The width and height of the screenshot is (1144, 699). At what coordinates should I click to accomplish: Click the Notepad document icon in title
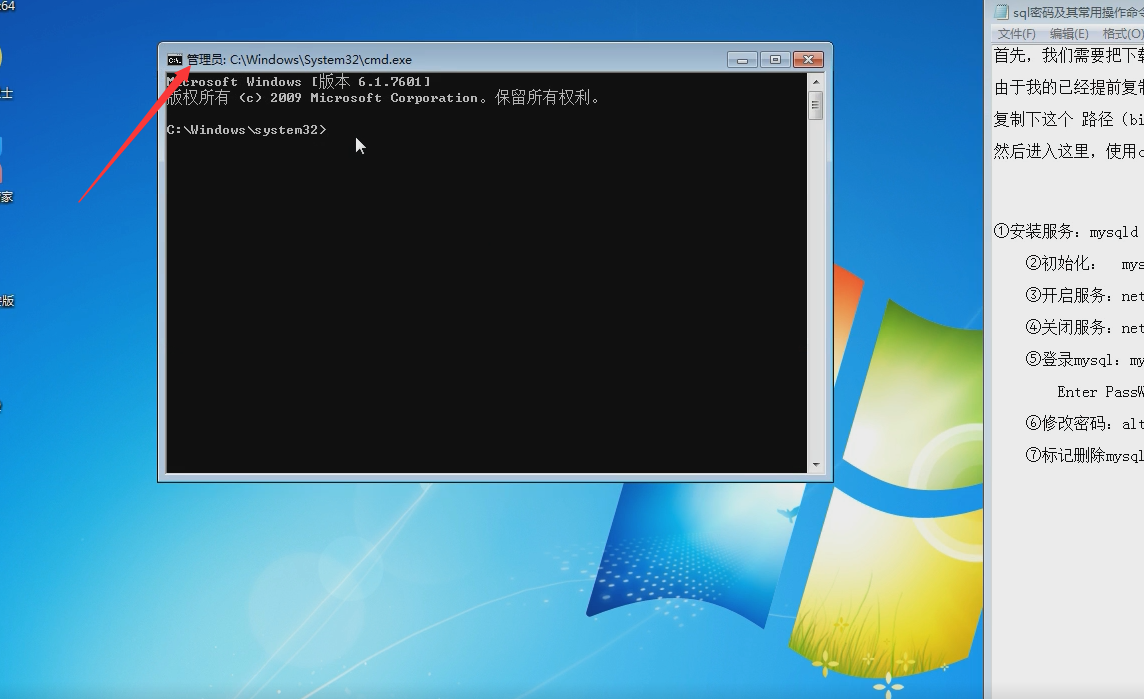click(1001, 12)
